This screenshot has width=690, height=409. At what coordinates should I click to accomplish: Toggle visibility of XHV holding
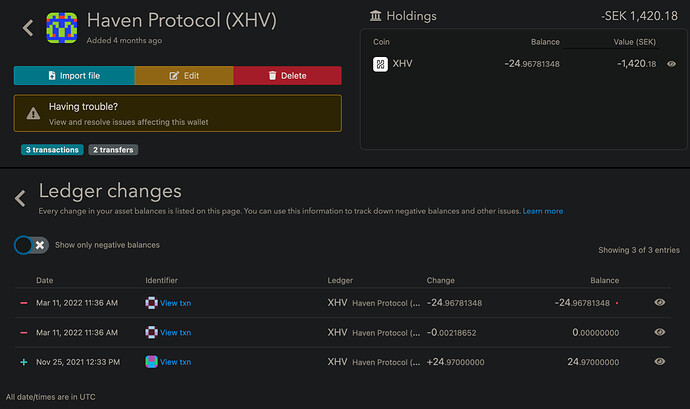point(671,64)
